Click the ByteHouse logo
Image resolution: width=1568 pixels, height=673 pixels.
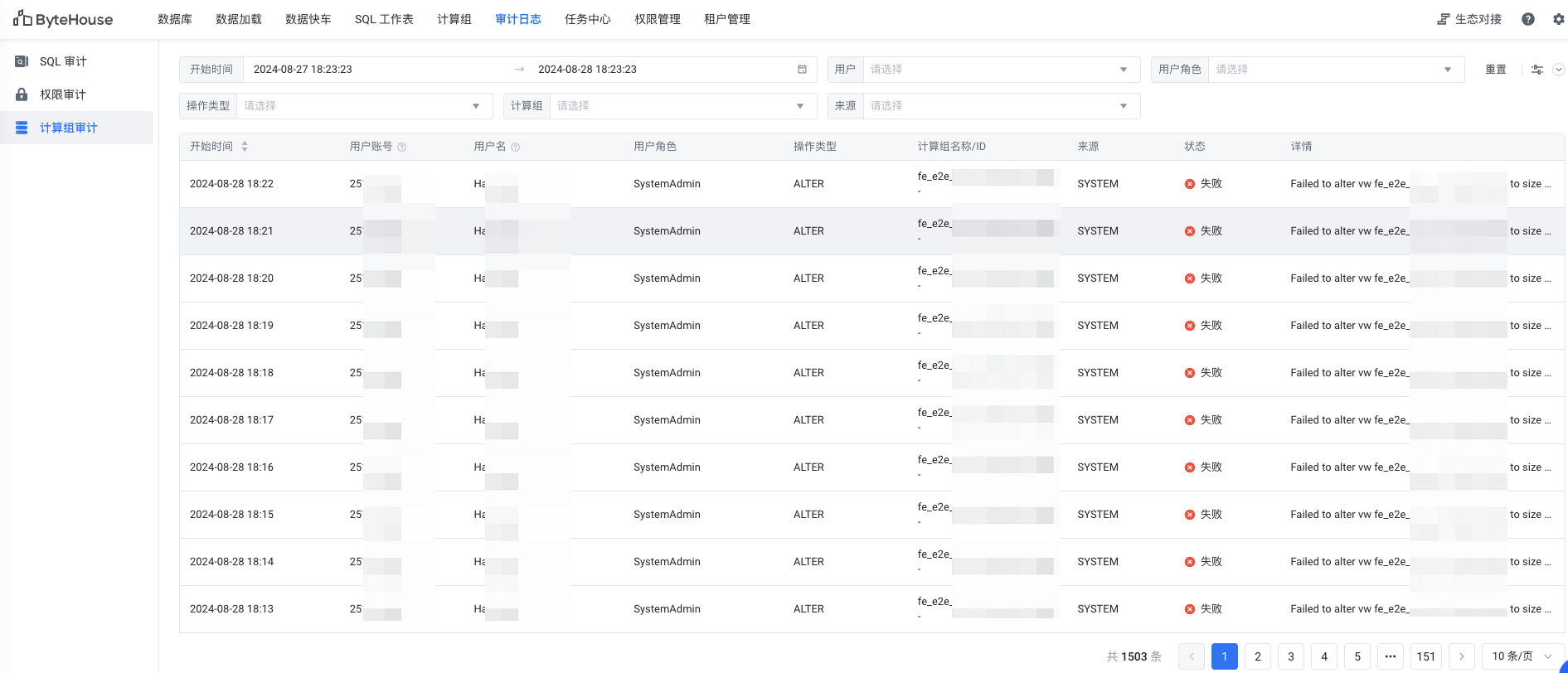click(63, 19)
